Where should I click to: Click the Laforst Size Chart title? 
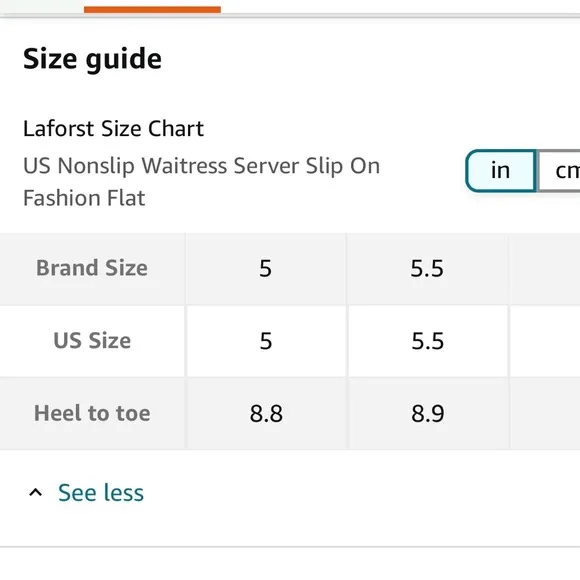(113, 129)
